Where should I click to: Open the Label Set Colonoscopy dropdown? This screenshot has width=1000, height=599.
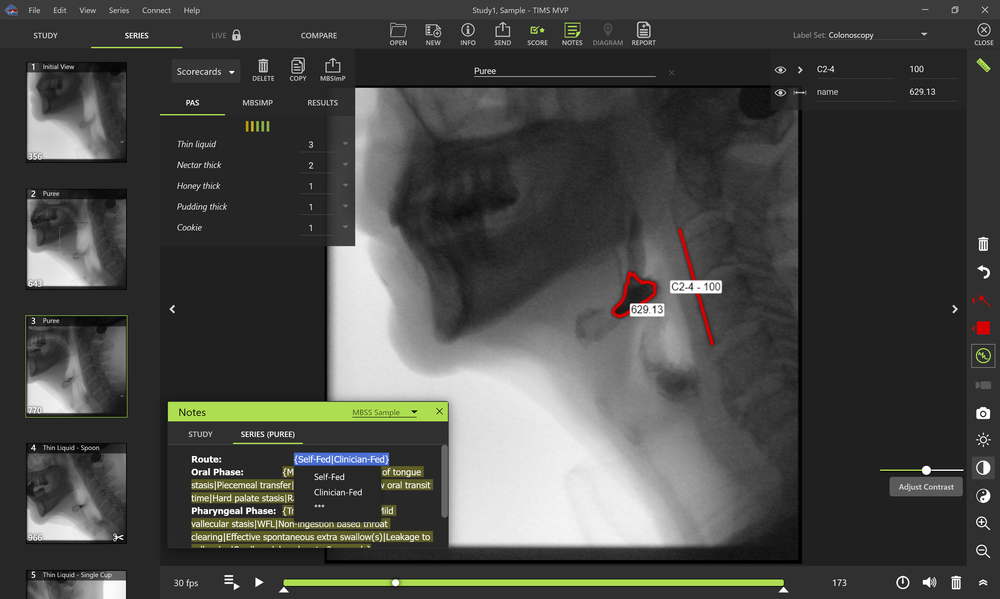(922, 33)
